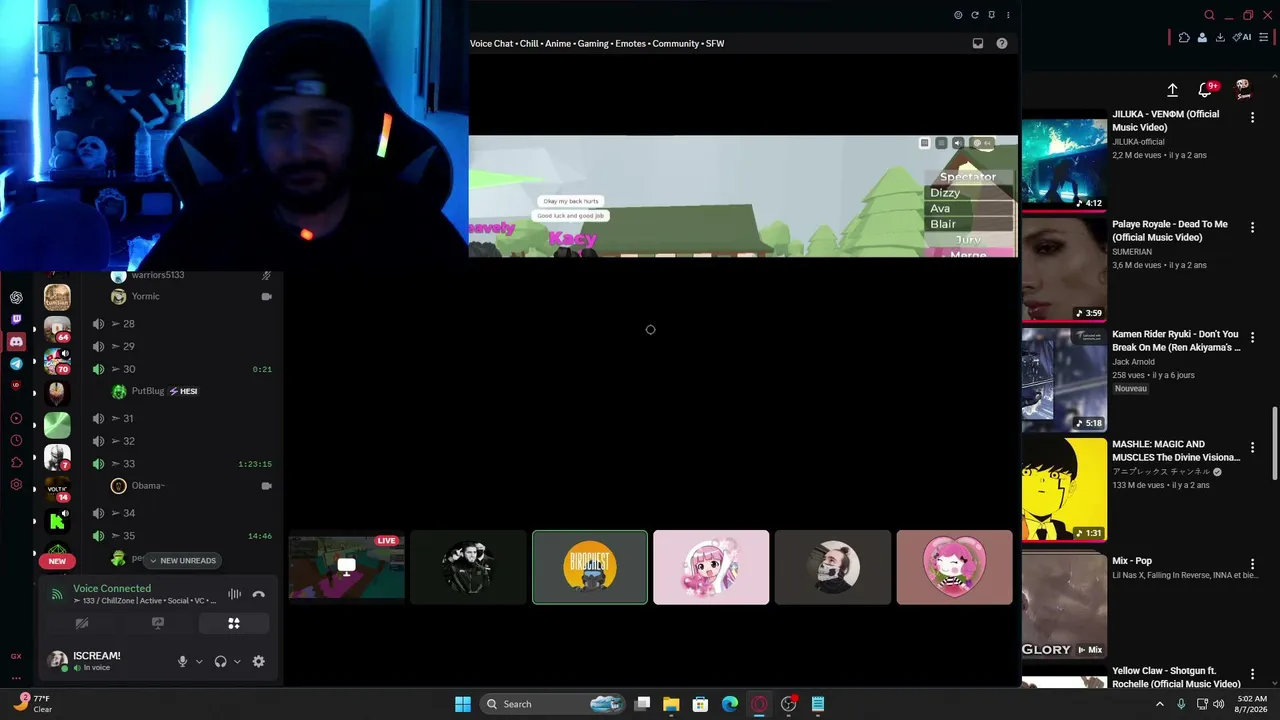
Task: Open the Discord inbox icon
Action: (978, 43)
